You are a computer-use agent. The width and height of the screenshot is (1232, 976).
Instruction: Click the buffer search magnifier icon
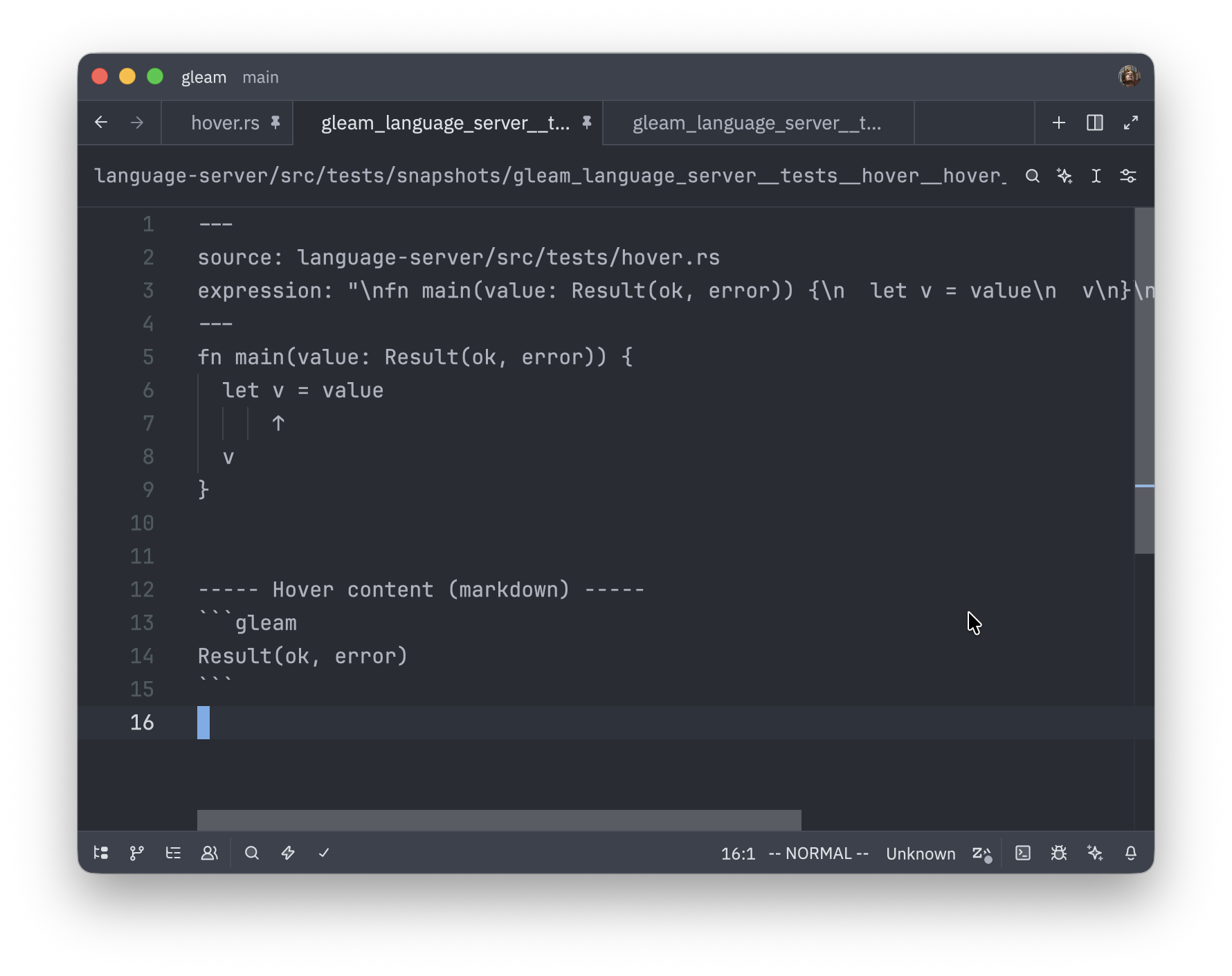[1033, 176]
